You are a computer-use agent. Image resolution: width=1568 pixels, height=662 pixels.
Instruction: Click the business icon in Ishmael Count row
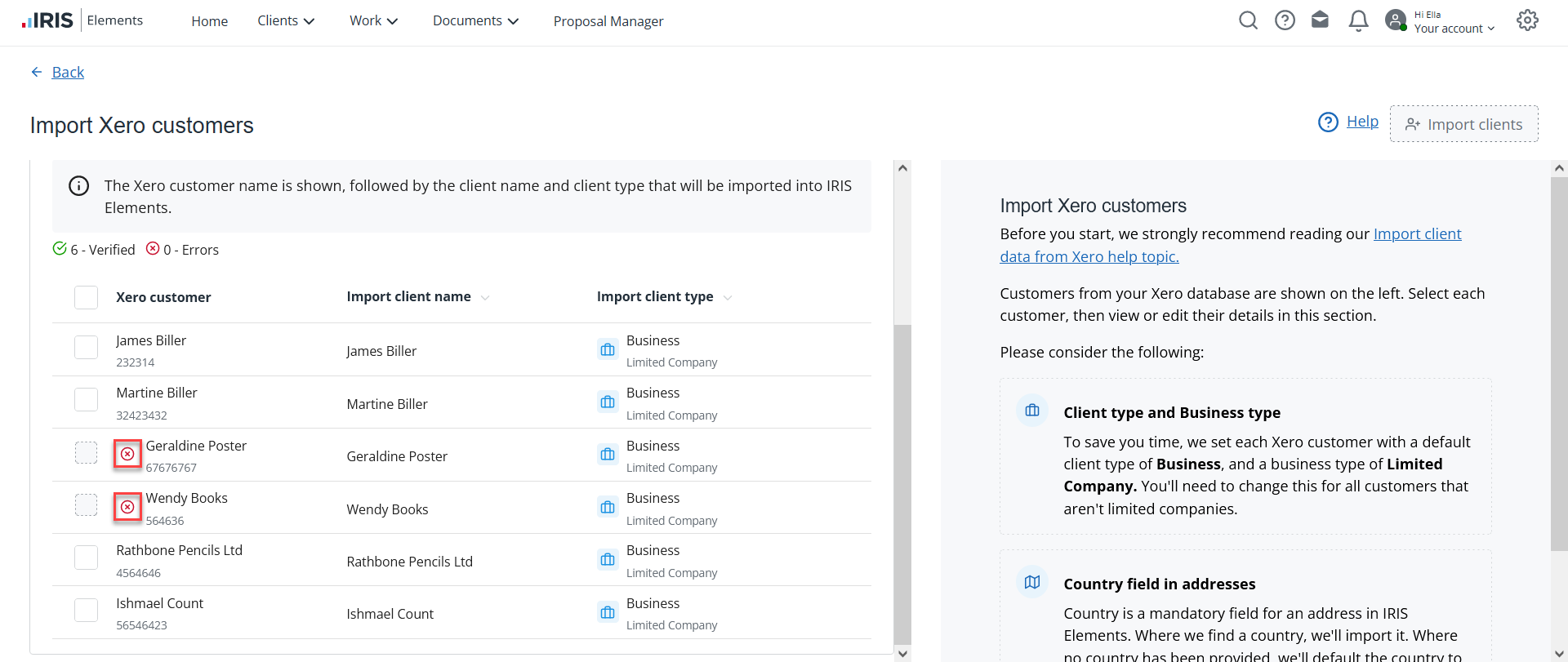[608, 612]
